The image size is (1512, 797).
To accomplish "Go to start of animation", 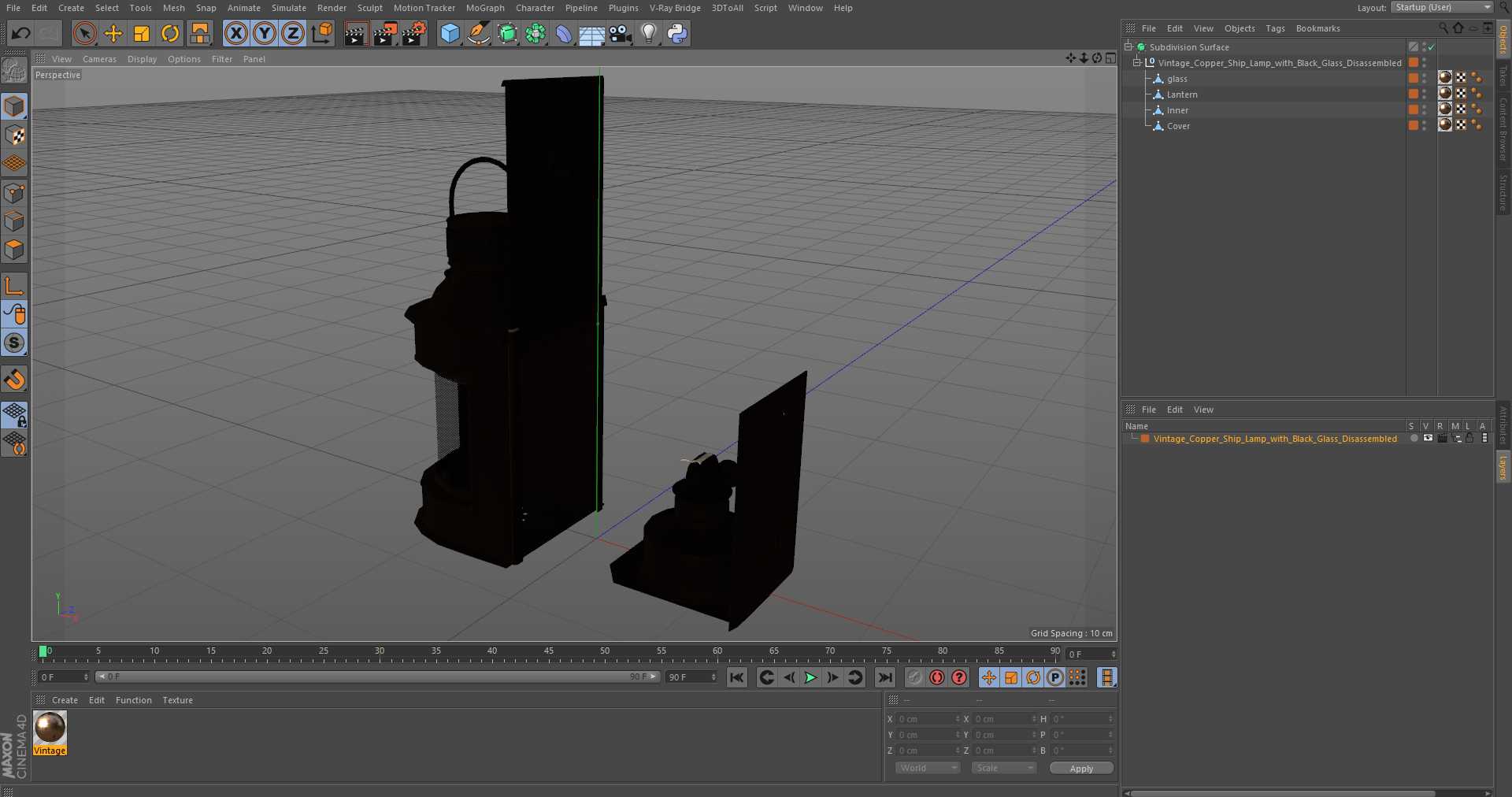I will pyautogui.click(x=737, y=677).
